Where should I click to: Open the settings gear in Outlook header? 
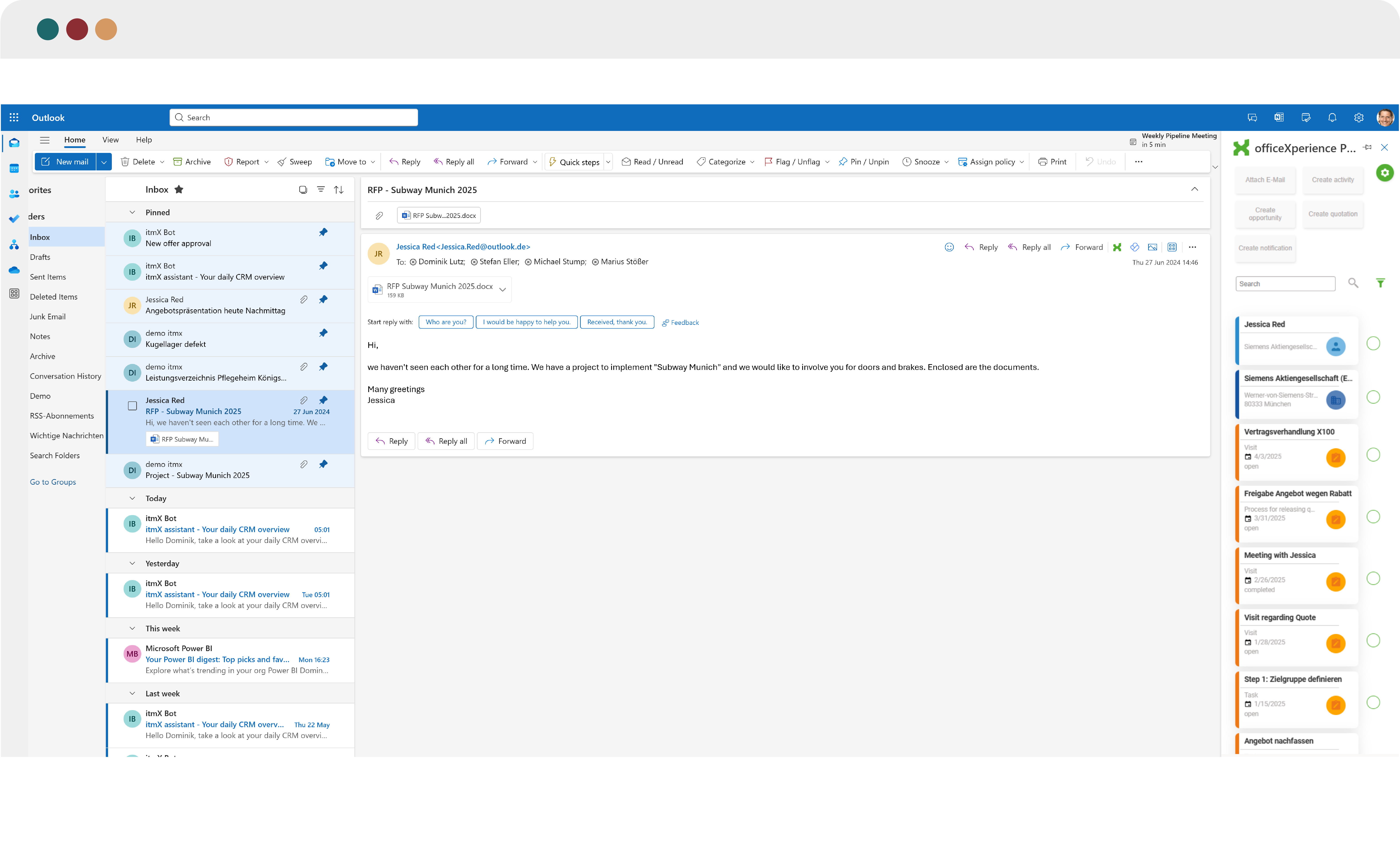[x=1359, y=118]
